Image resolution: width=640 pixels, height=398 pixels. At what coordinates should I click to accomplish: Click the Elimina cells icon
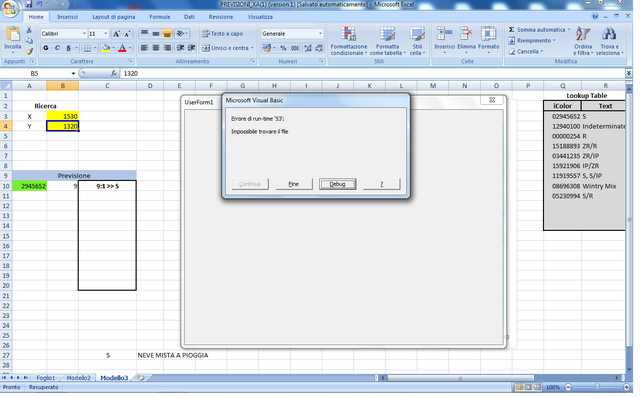pos(466,34)
